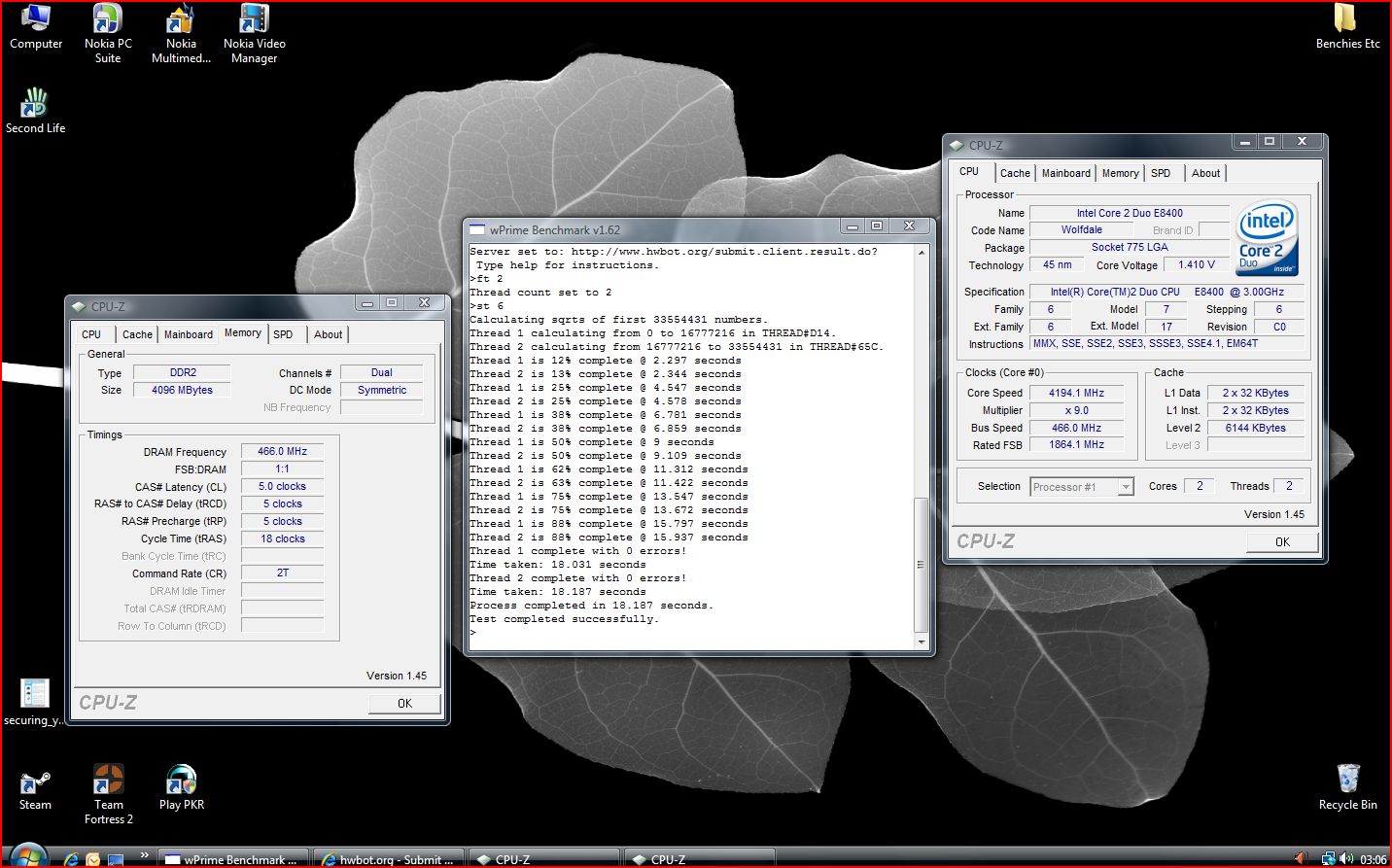
Task: Launch Internet Explorer from quick launch
Action: tap(71, 859)
